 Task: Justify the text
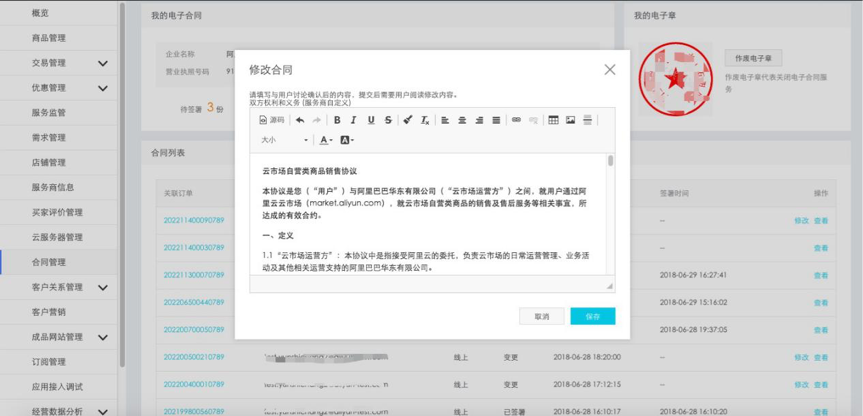point(496,120)
